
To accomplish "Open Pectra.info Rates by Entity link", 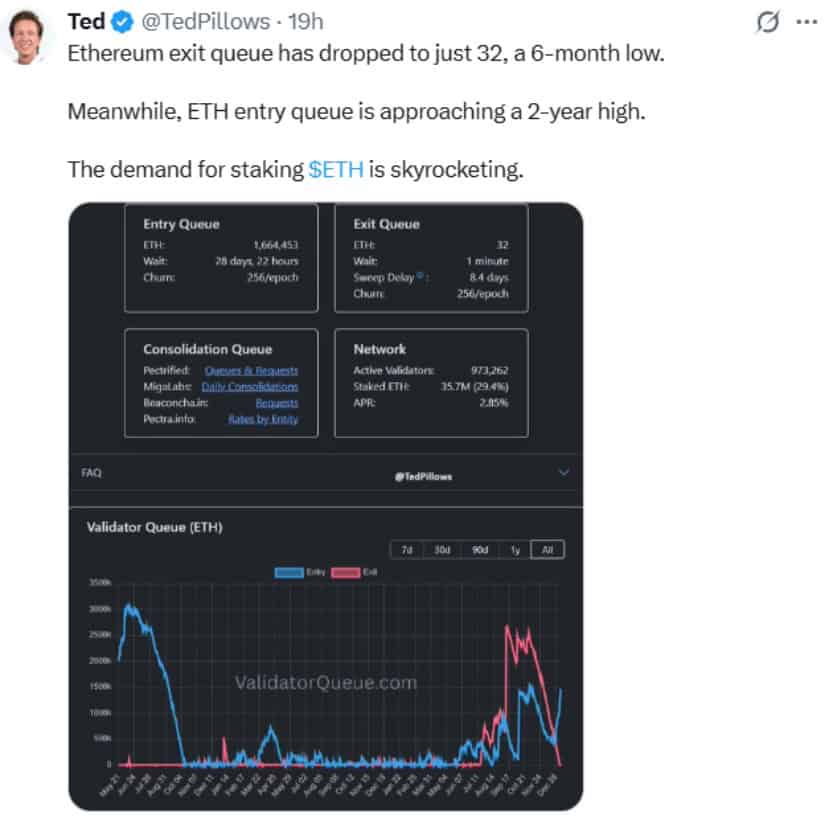I will pyautogui.click(x=263, y=418).
